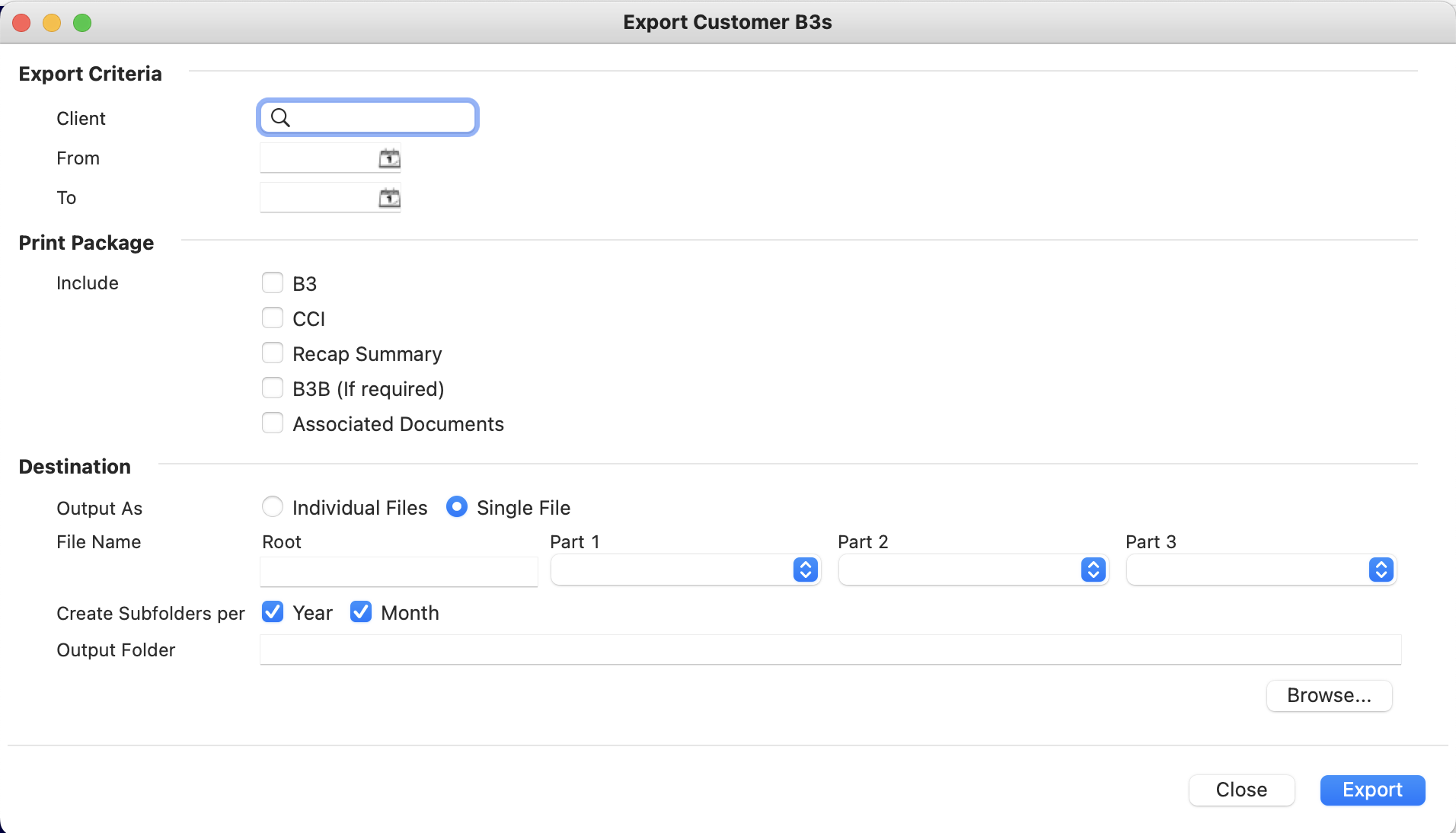Focus the Output Folder text field
Screen dimensions: 1456x833
pos(831,649)
